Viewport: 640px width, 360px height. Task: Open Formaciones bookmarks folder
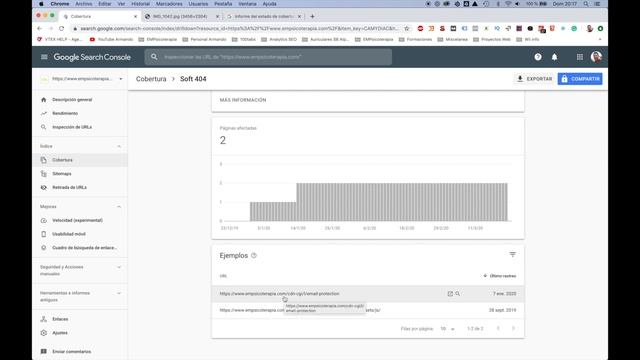415,40
